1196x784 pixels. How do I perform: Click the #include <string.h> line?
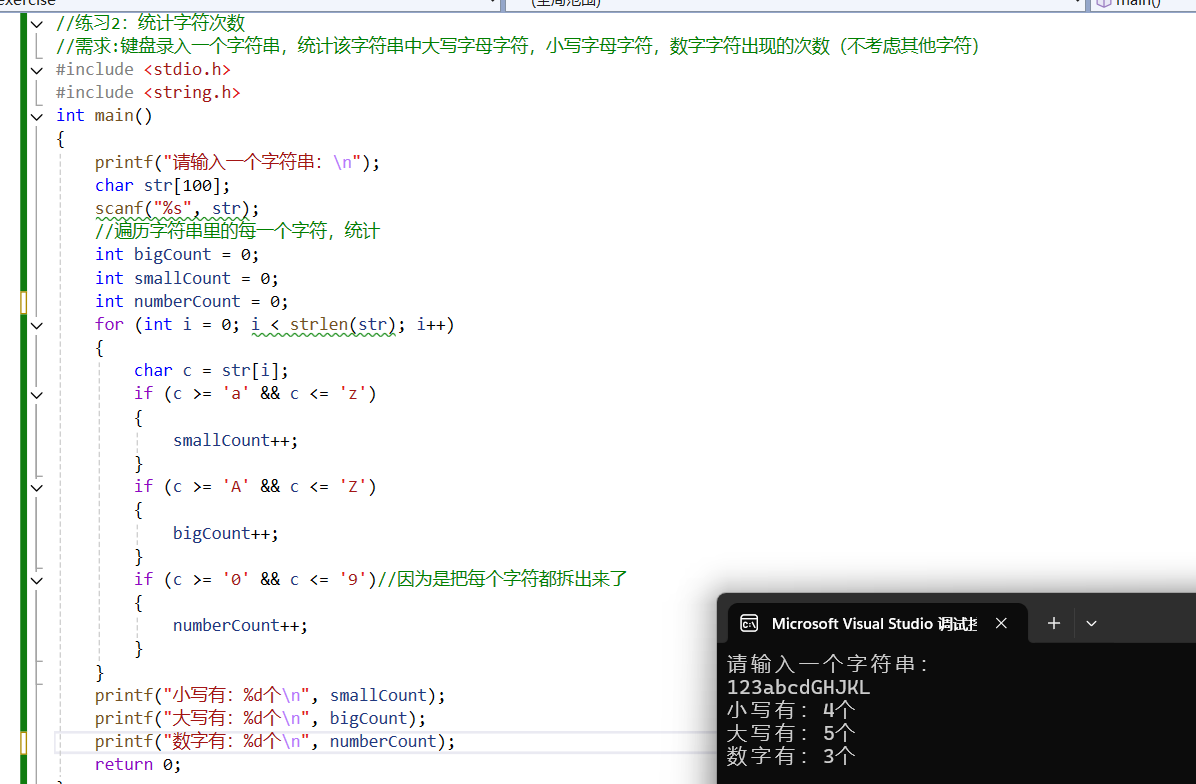(x=148, y=92)
